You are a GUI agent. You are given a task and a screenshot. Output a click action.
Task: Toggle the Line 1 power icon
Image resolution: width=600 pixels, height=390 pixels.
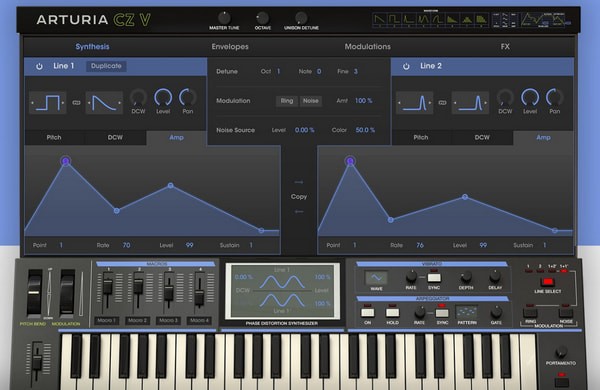point(39,66)
